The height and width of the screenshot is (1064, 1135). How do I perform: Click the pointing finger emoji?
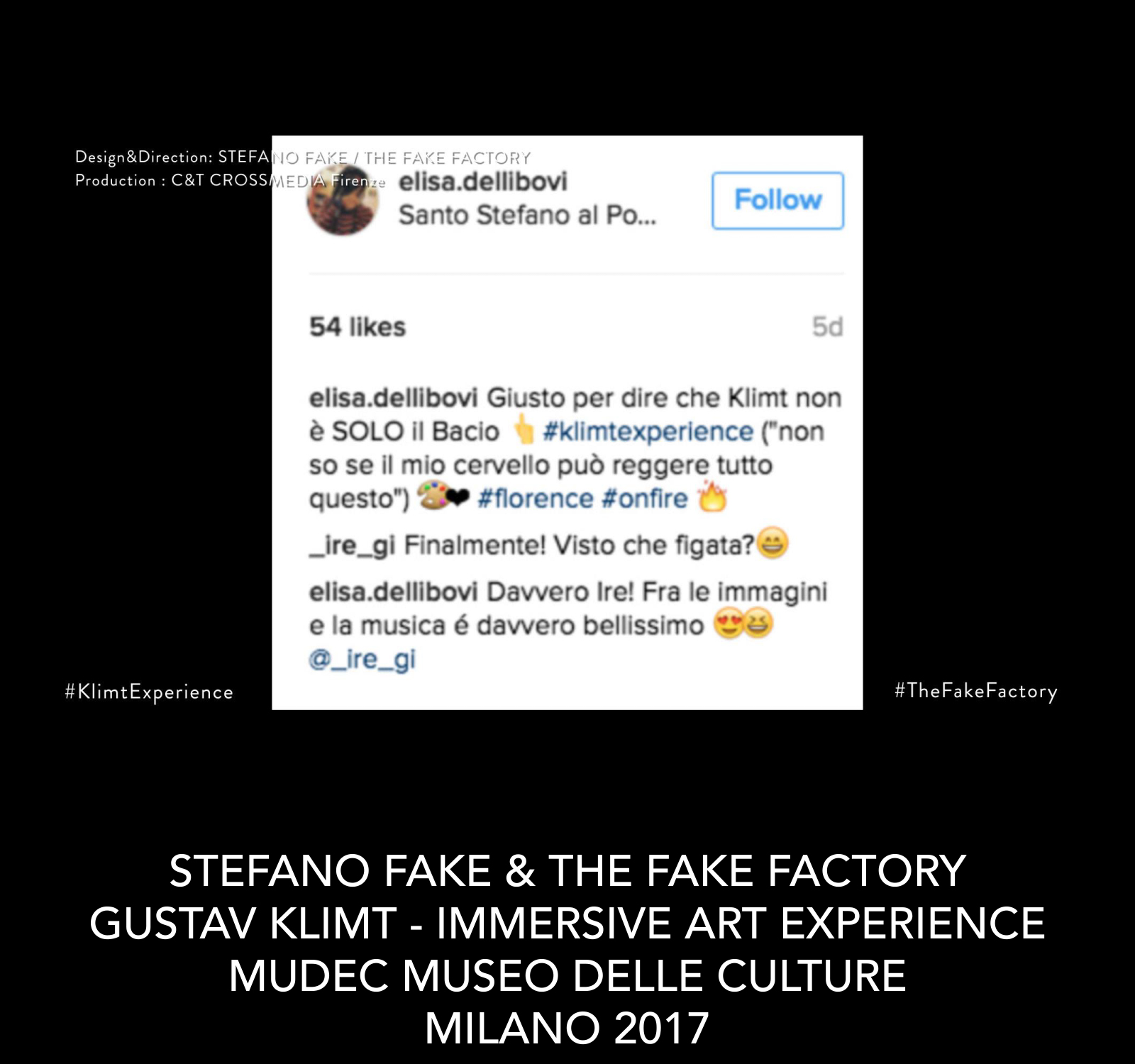tap(524, 429)
